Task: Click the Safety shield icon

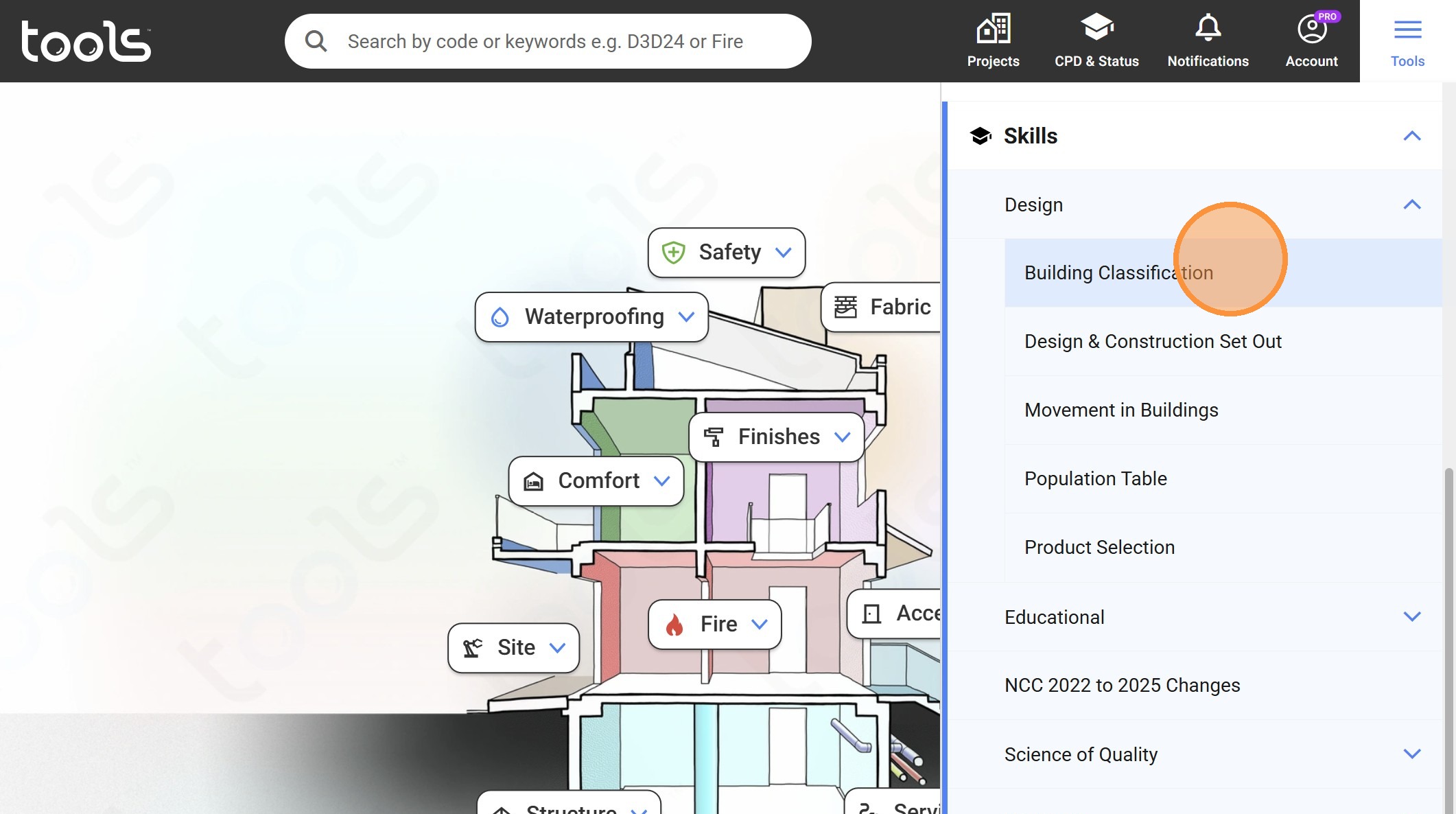Action: [673, 253]
